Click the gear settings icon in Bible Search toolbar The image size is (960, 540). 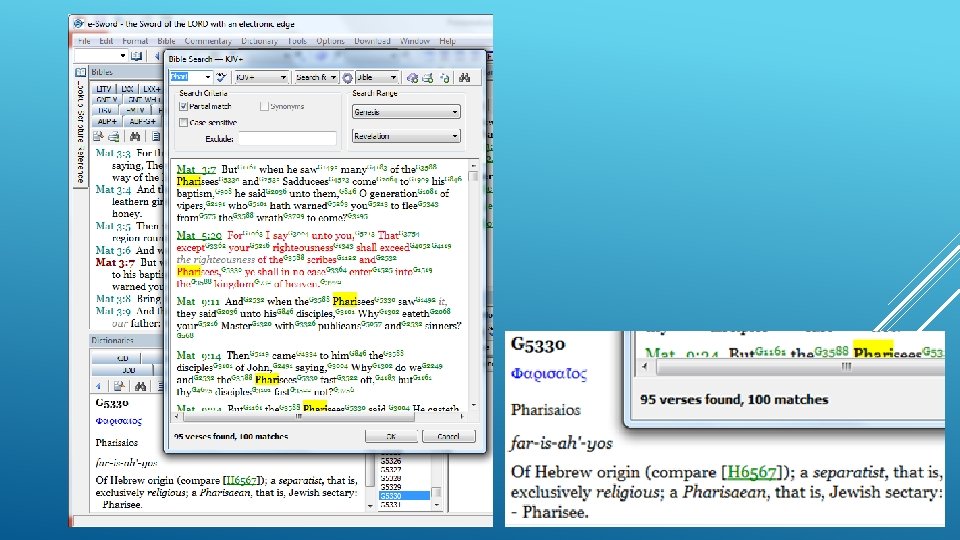tap(348, 78)
